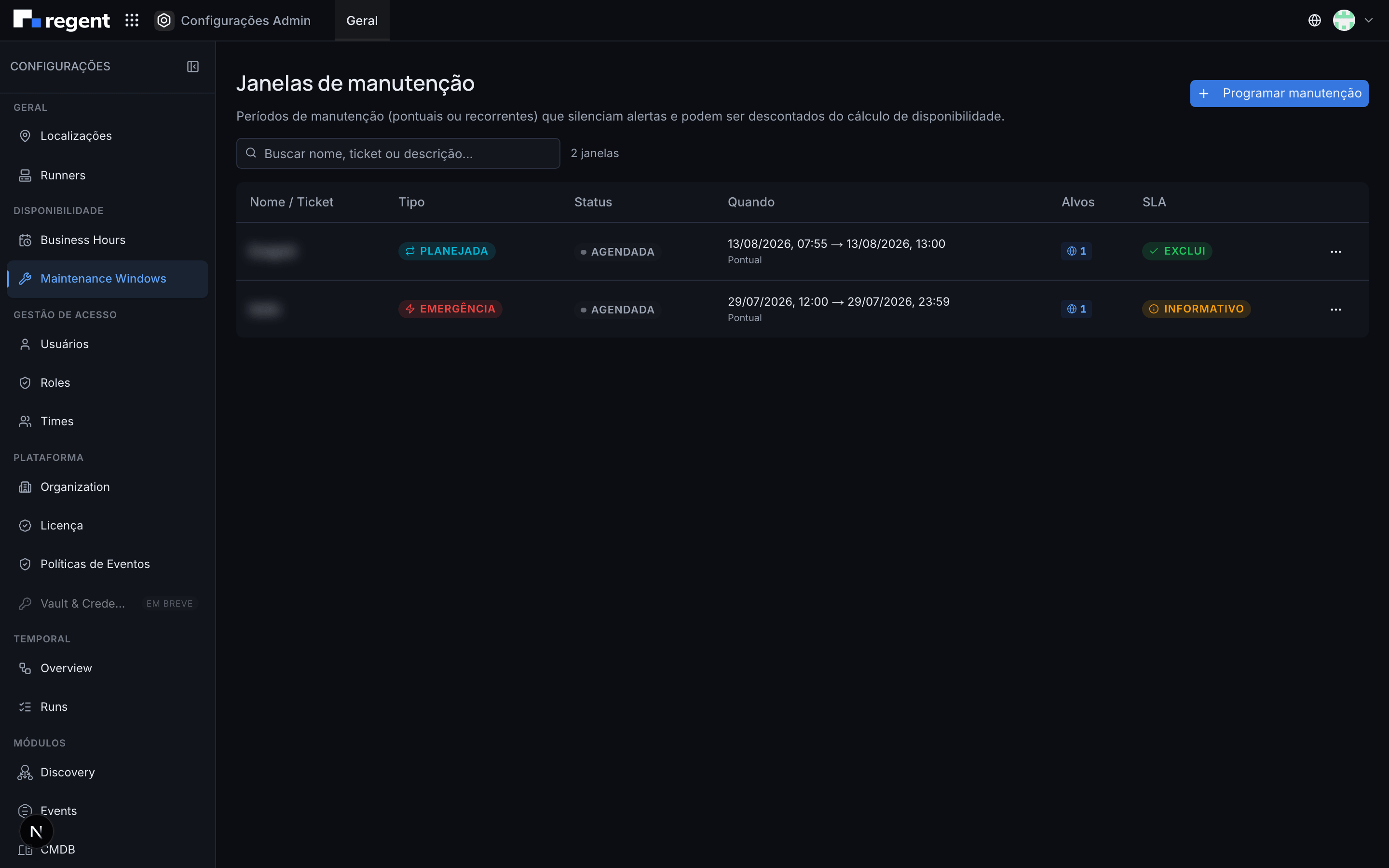Click the globe language icon
The width and height of the screenshot is (1389, 868).
(x=1314, y=21)
